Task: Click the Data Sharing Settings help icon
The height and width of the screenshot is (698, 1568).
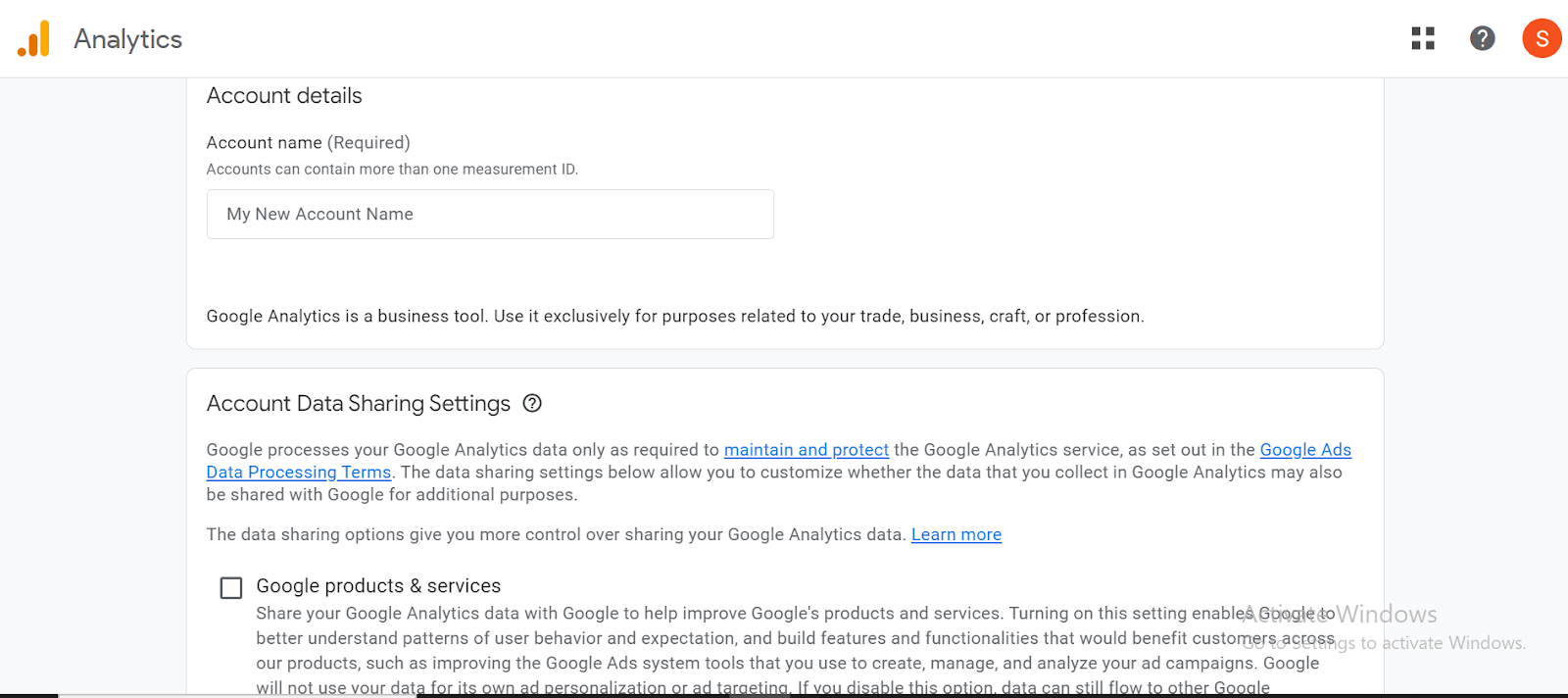Action: point(532,403)
